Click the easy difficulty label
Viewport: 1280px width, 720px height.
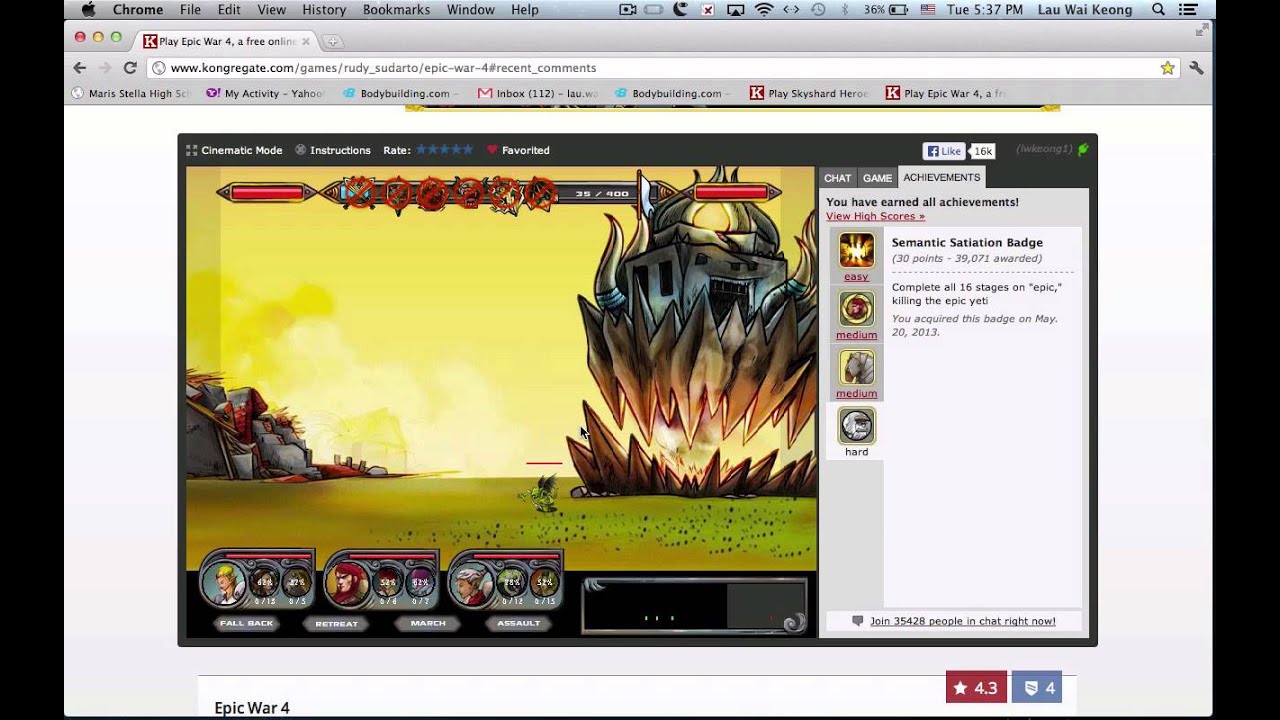click(856, 277)
